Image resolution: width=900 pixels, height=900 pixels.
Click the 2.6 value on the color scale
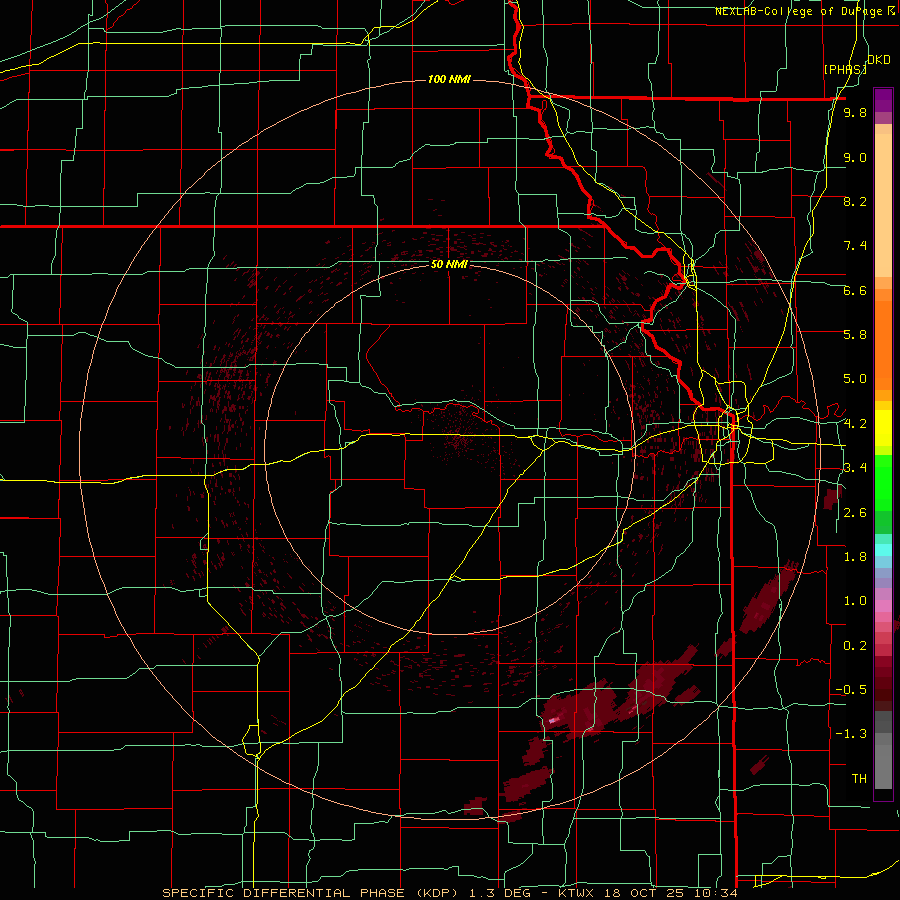pos(855,513)
